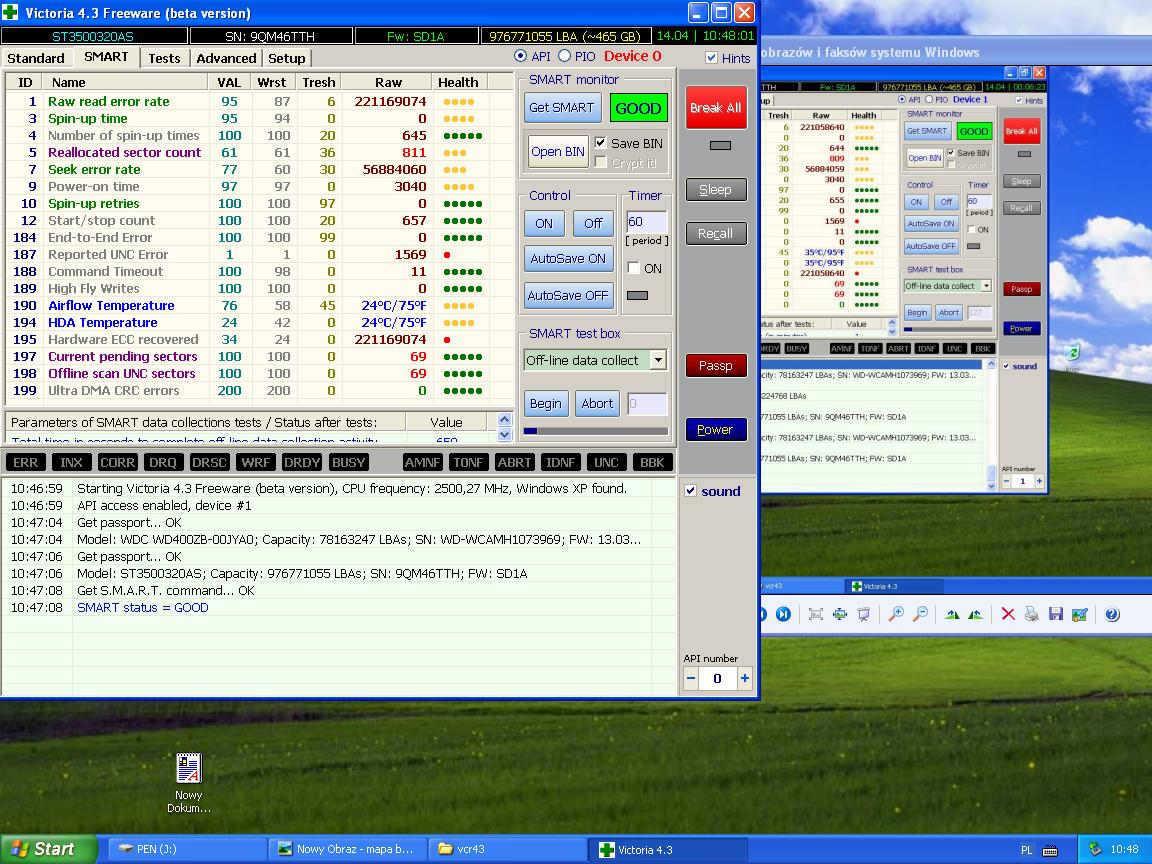
Task: Select Reallocated sector count row
Action: tap(259, 152)
